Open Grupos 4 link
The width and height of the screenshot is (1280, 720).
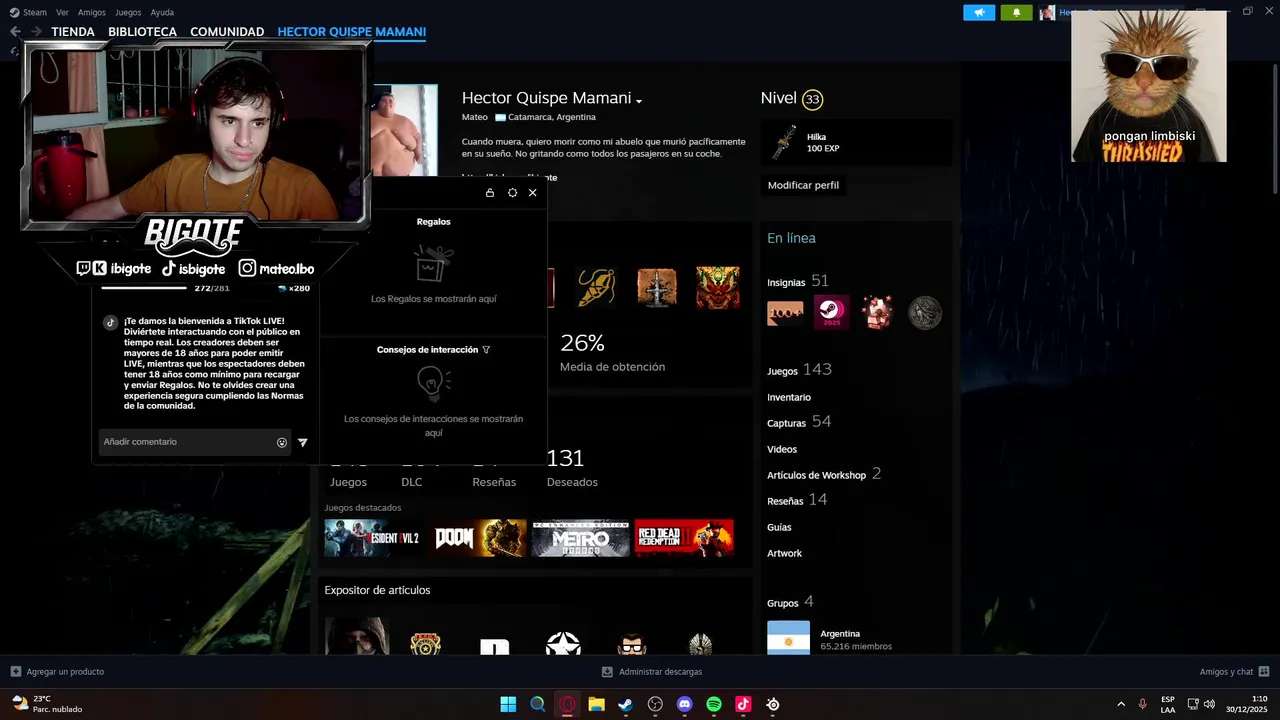pyautogui.click(x=790, y=602)
